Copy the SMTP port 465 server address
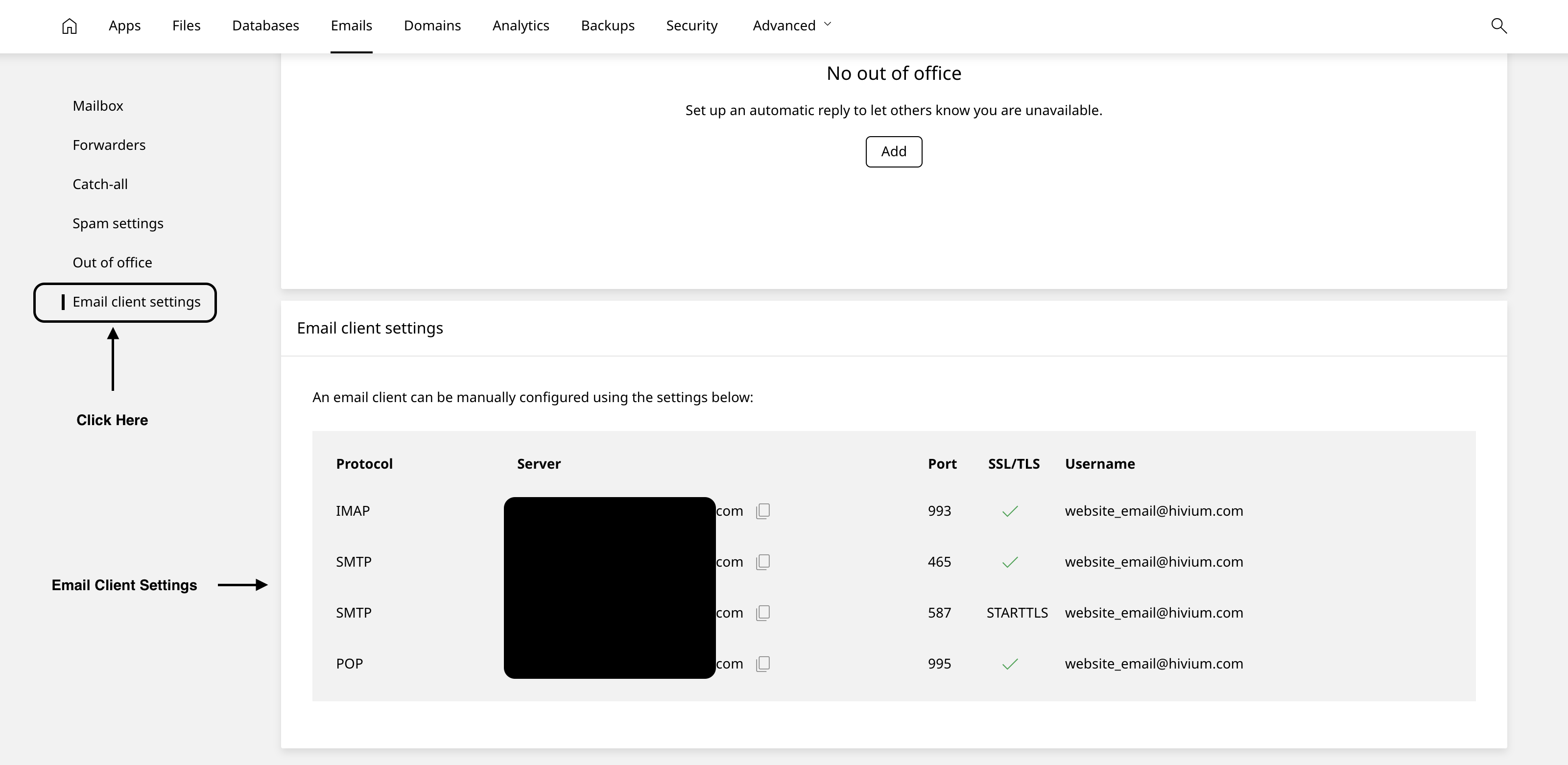Viewport: 1568px width, 765px height. (x=763, y=562)
